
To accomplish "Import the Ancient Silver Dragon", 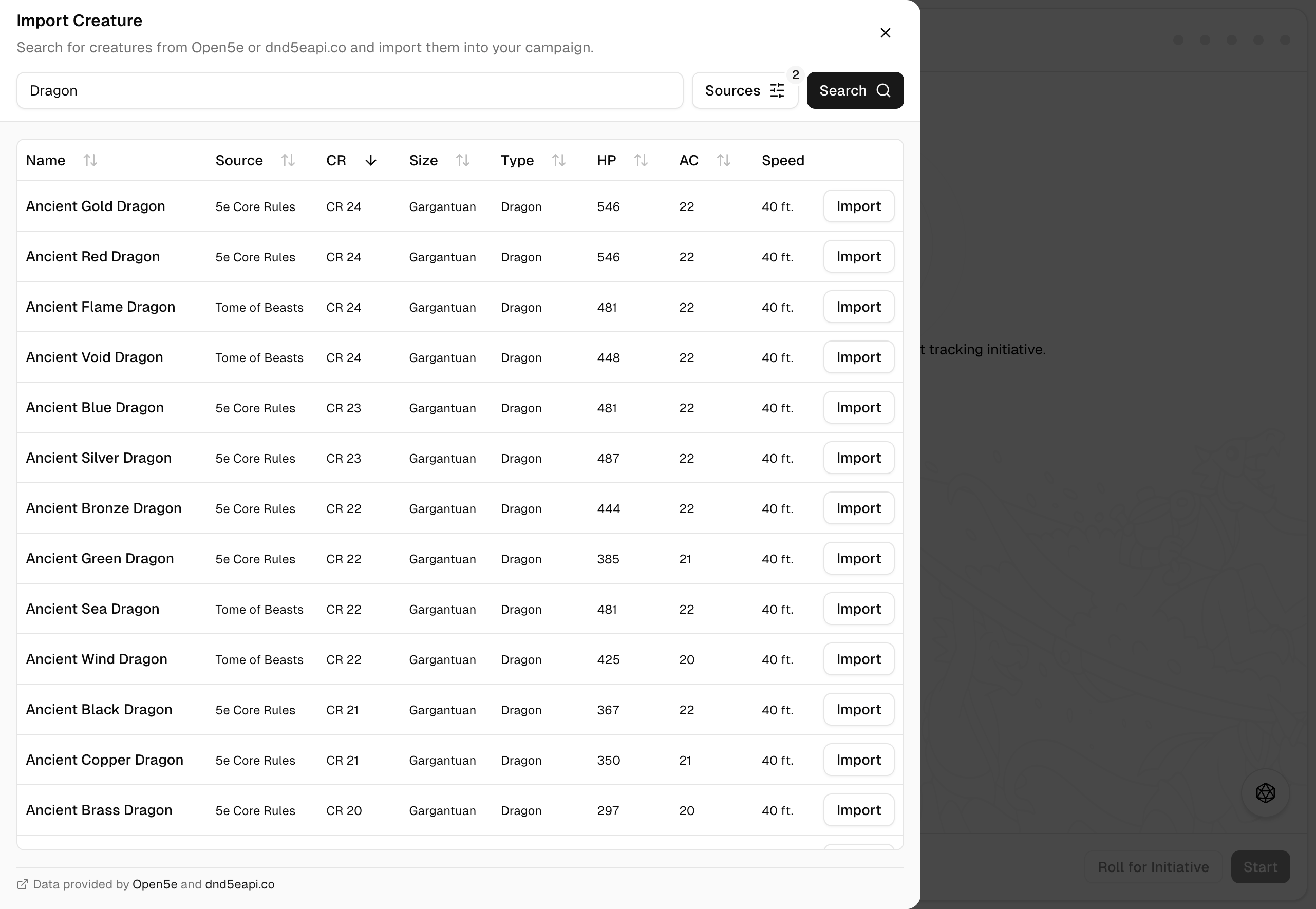I will [858, 458].
